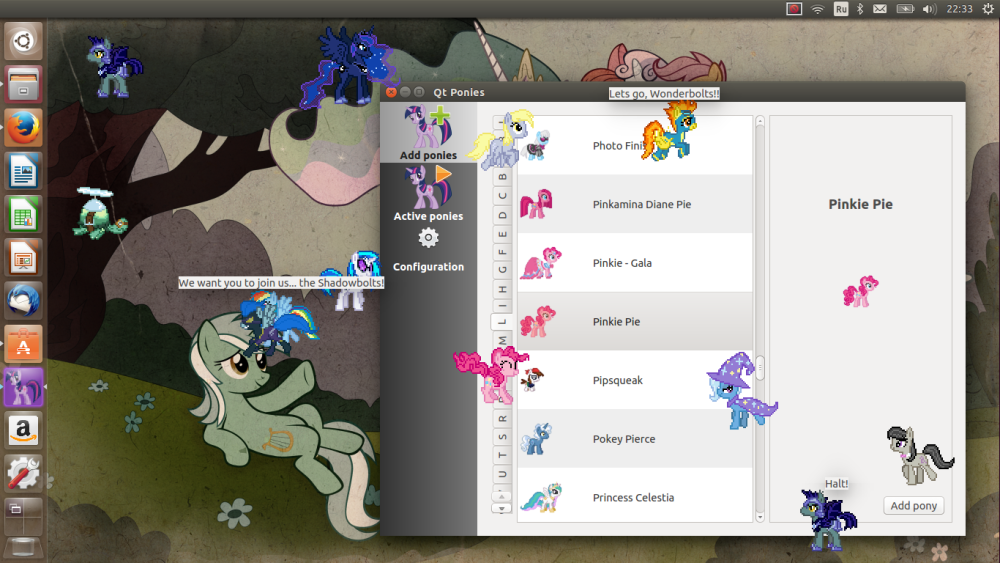1000x563 pixels.
Task: Launch Thunderbird mail from the launcher
Action: pos(24,301)
